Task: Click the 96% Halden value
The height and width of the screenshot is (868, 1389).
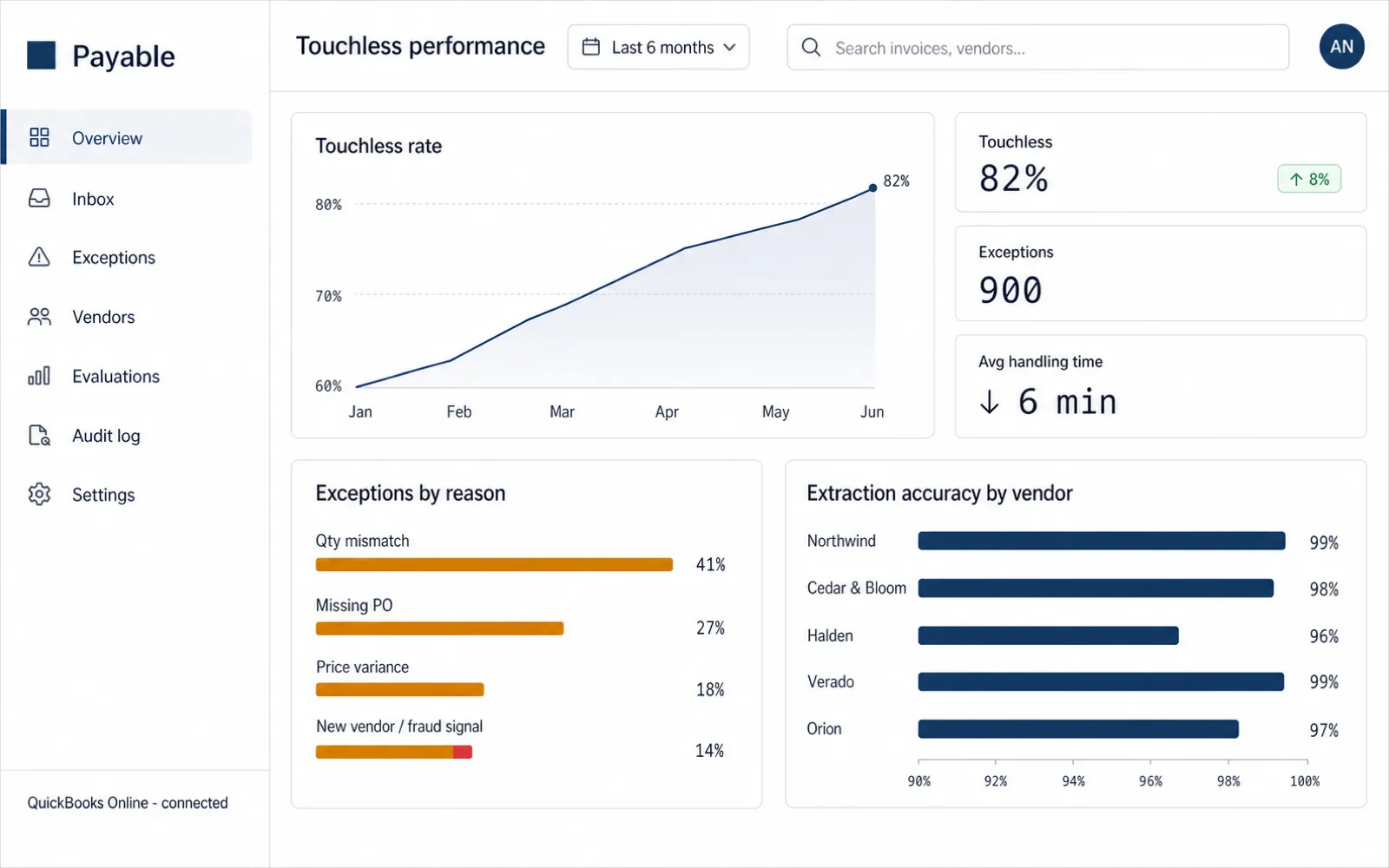Action: (x=1324, y=636)
